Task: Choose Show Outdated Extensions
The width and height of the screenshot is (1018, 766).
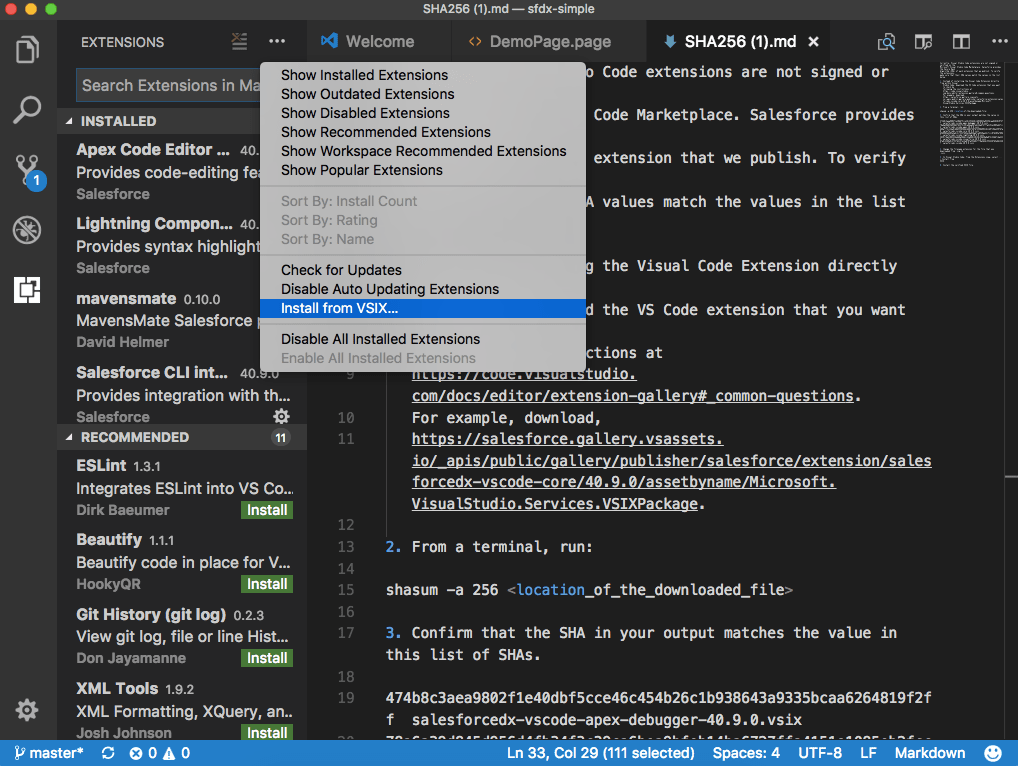Action: pyautogui.click(x=423, y=94)
